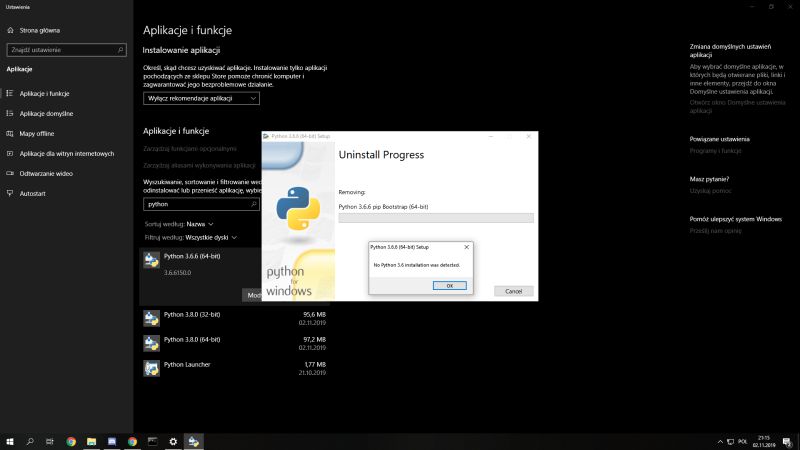Image resolution: width=800 pixels, height=450 pixels.
Task: Open Aplikacje domyślne in the sidebar
Action: point(46,114)
